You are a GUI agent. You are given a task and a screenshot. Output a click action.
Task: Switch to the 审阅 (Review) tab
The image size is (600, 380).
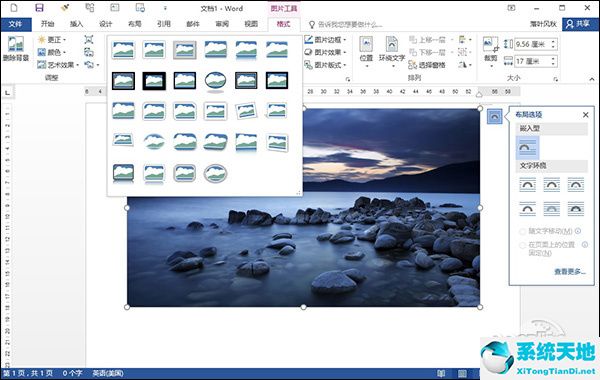pos(222,24)
